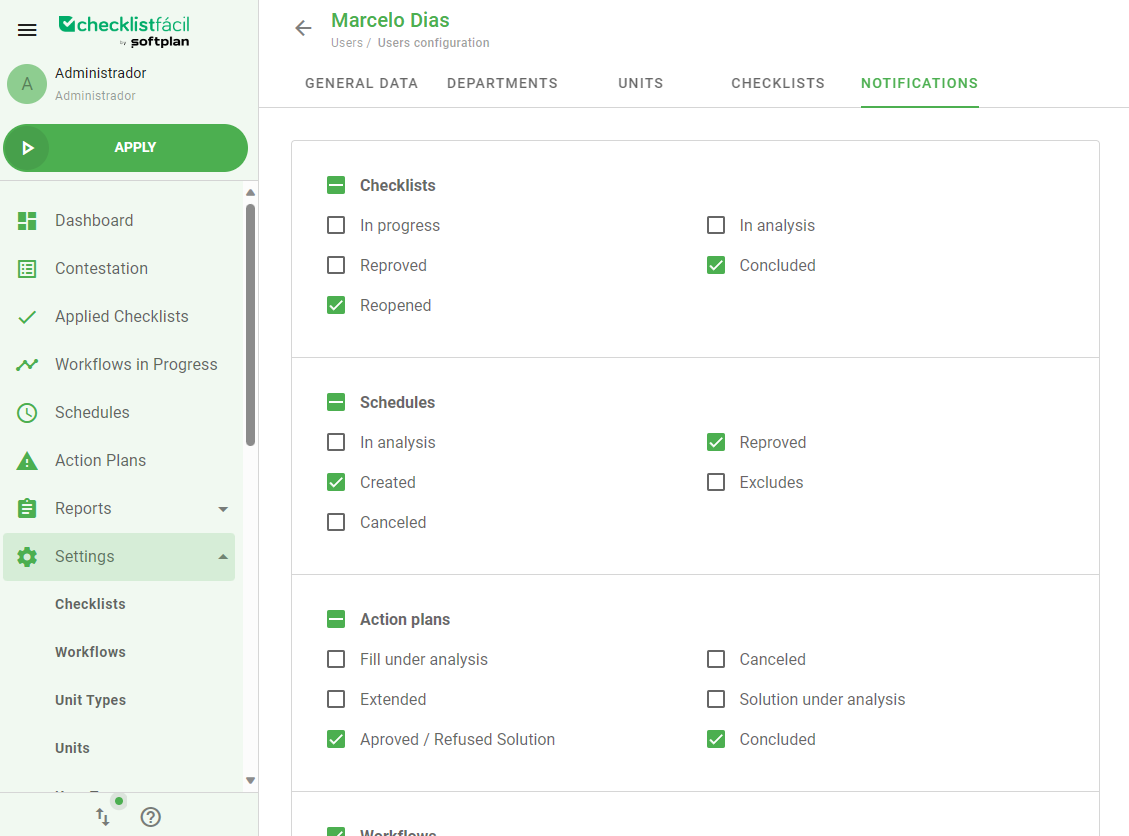Open Checklists under Settings
The height and width of the screenshot is (836, 1129).
90,604
